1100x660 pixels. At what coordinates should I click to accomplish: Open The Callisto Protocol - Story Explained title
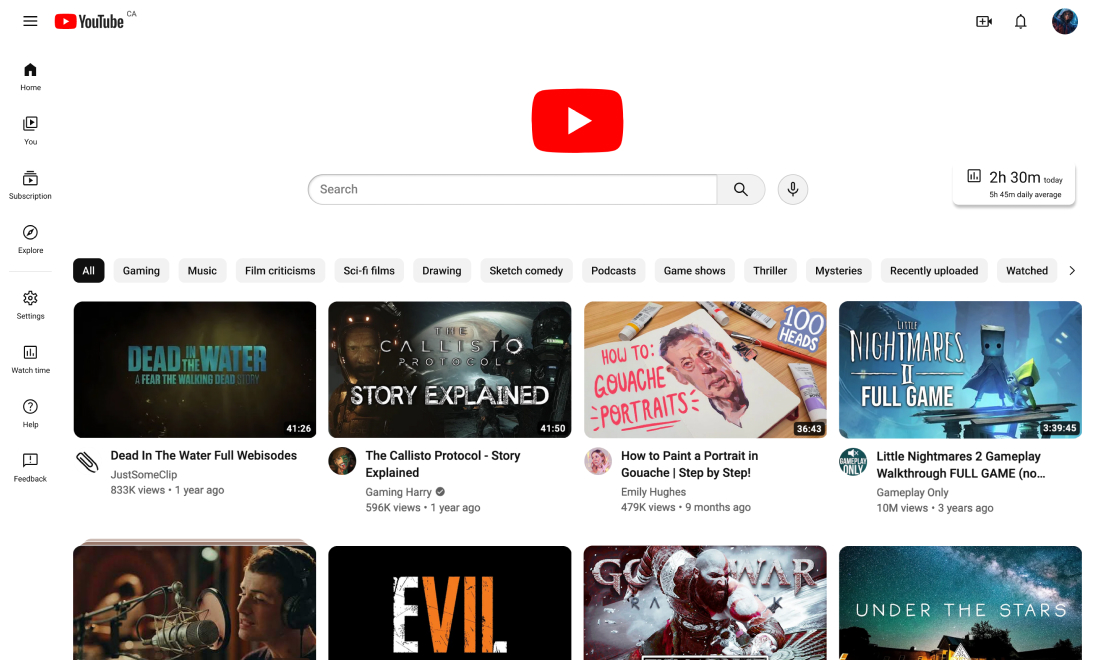[x=443, y=464]
